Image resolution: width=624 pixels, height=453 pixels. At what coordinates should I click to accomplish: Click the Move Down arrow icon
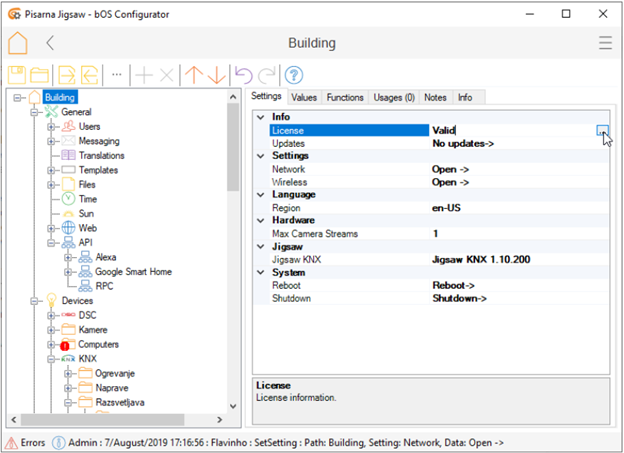(x=215, y=75)
